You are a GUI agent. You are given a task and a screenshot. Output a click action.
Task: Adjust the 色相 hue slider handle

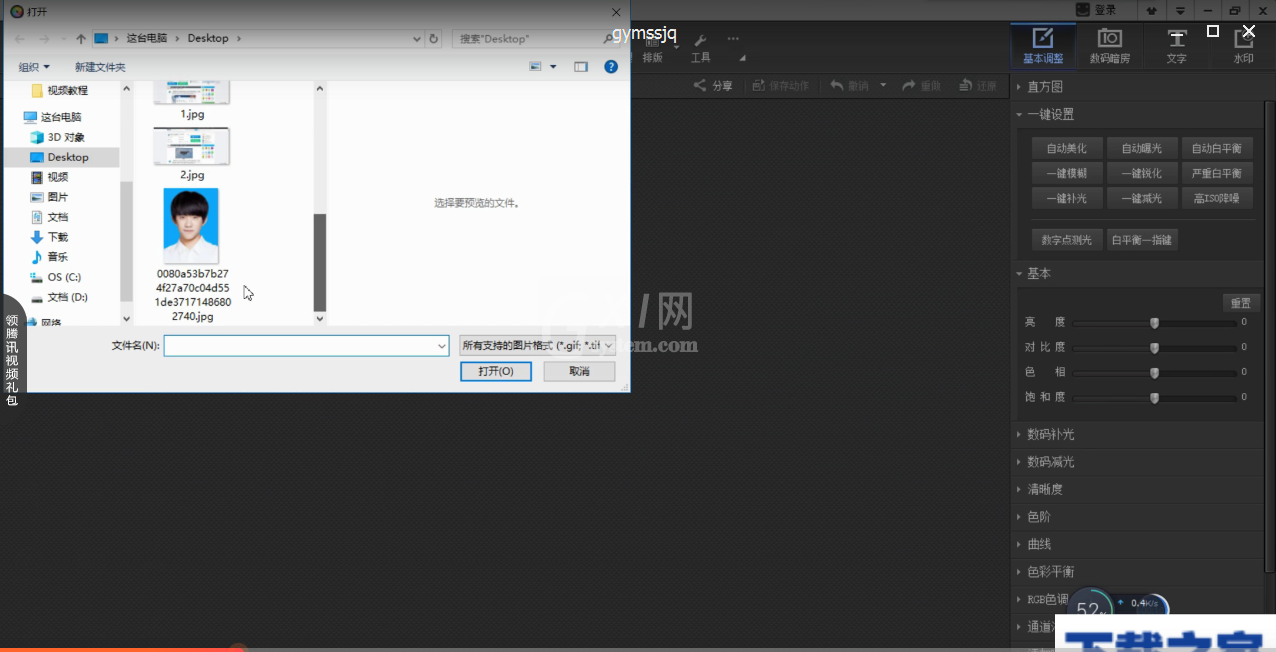click(1155, 372)
